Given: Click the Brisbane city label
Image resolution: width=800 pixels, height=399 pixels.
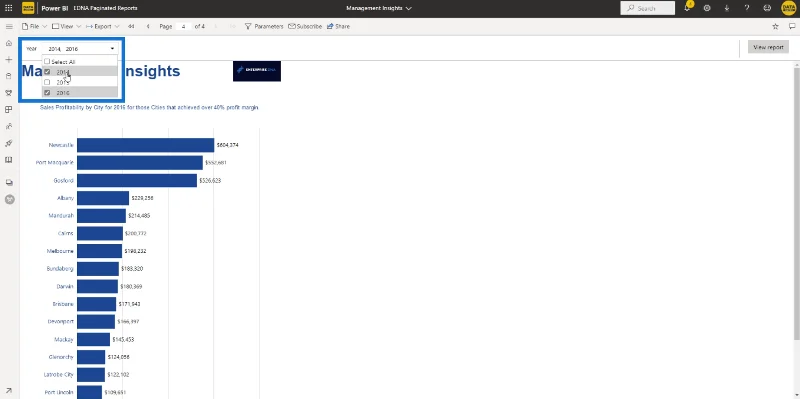Looking at the screenshot, I should 63,304.
